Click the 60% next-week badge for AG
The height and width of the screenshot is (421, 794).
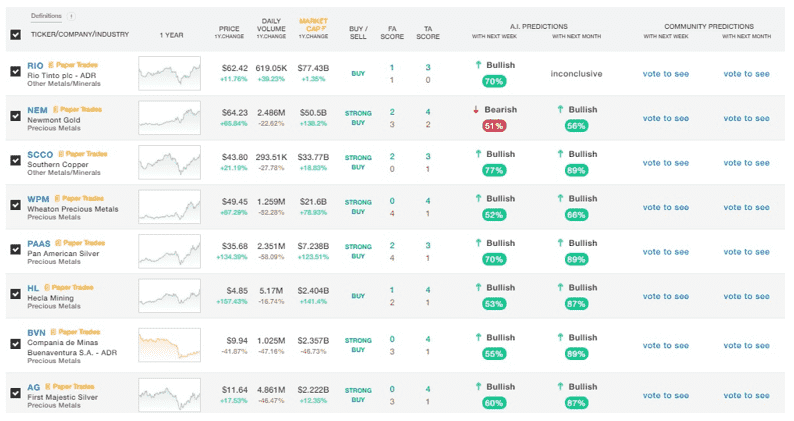pyautogui.click(x=494, y=403)
